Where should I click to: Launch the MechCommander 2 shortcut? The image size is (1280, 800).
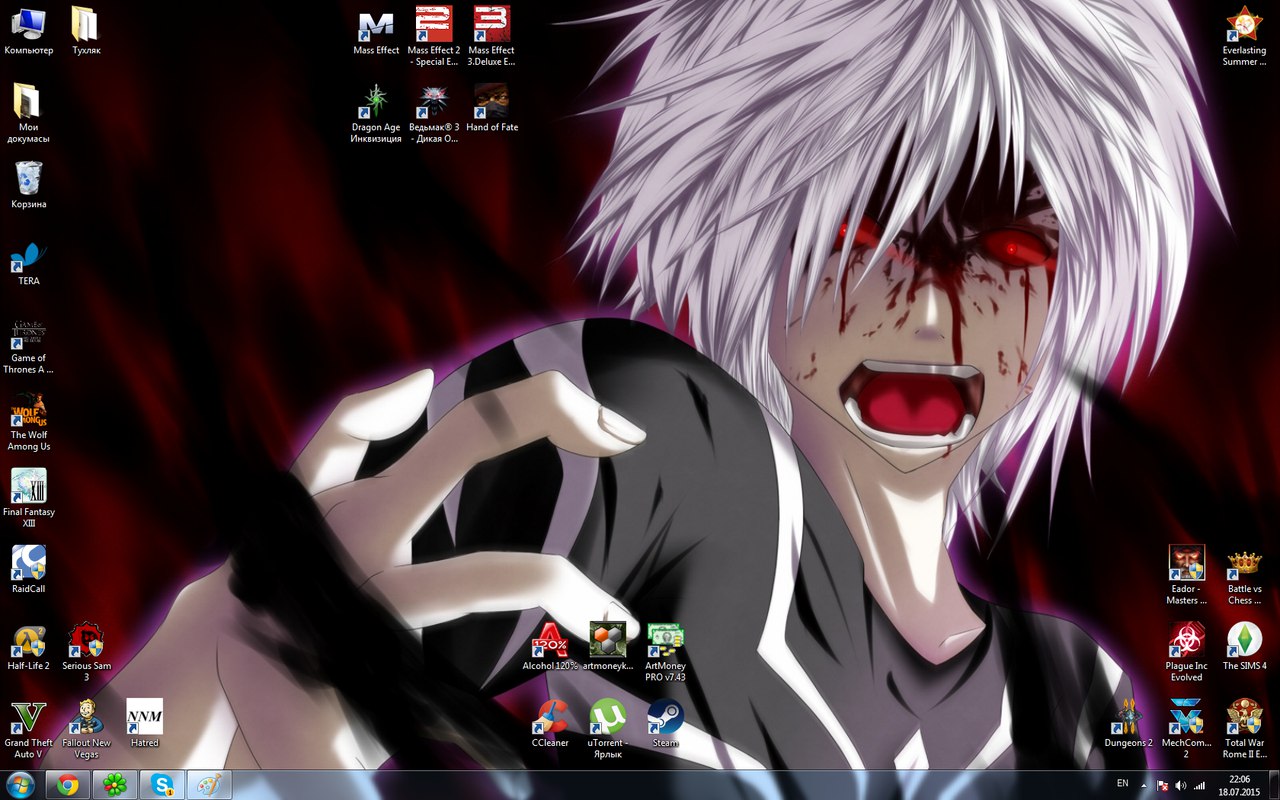(x=1187, y=729)
